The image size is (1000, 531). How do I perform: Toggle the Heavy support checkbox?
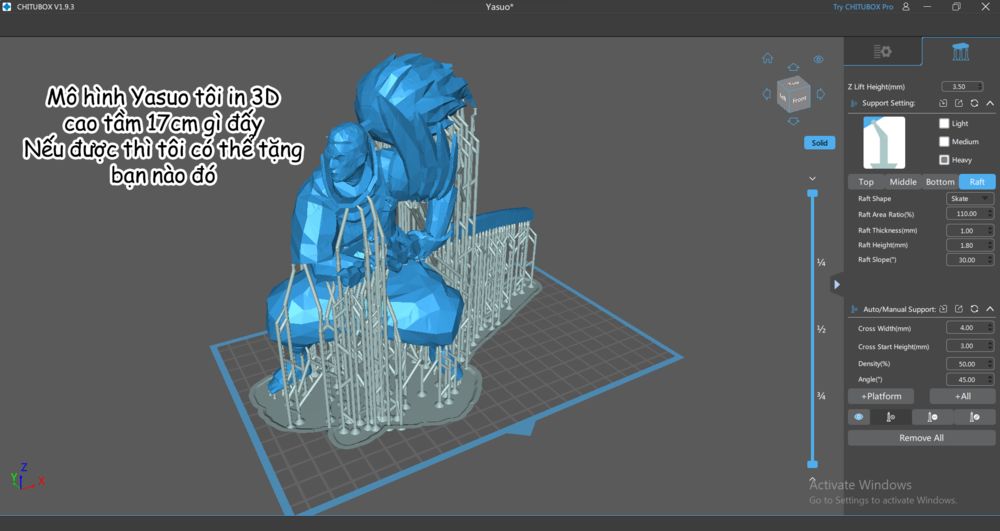click(x=944, y=160)
